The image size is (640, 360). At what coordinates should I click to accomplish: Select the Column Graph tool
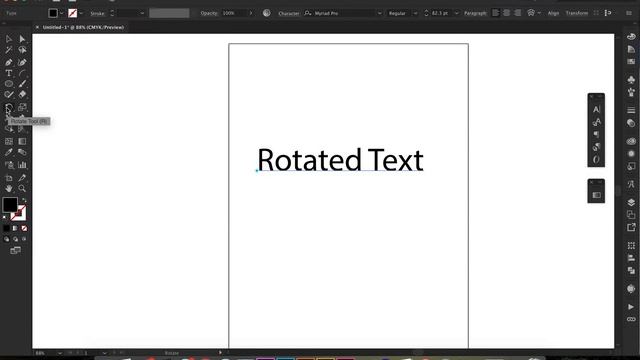[x=22, y=165]
